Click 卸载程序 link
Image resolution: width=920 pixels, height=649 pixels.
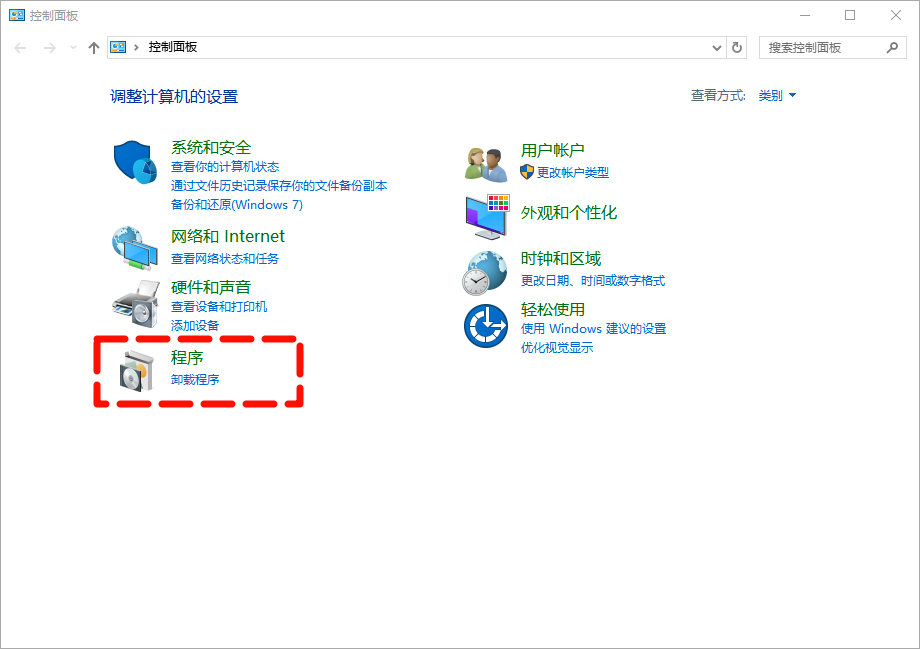[195, 380]
